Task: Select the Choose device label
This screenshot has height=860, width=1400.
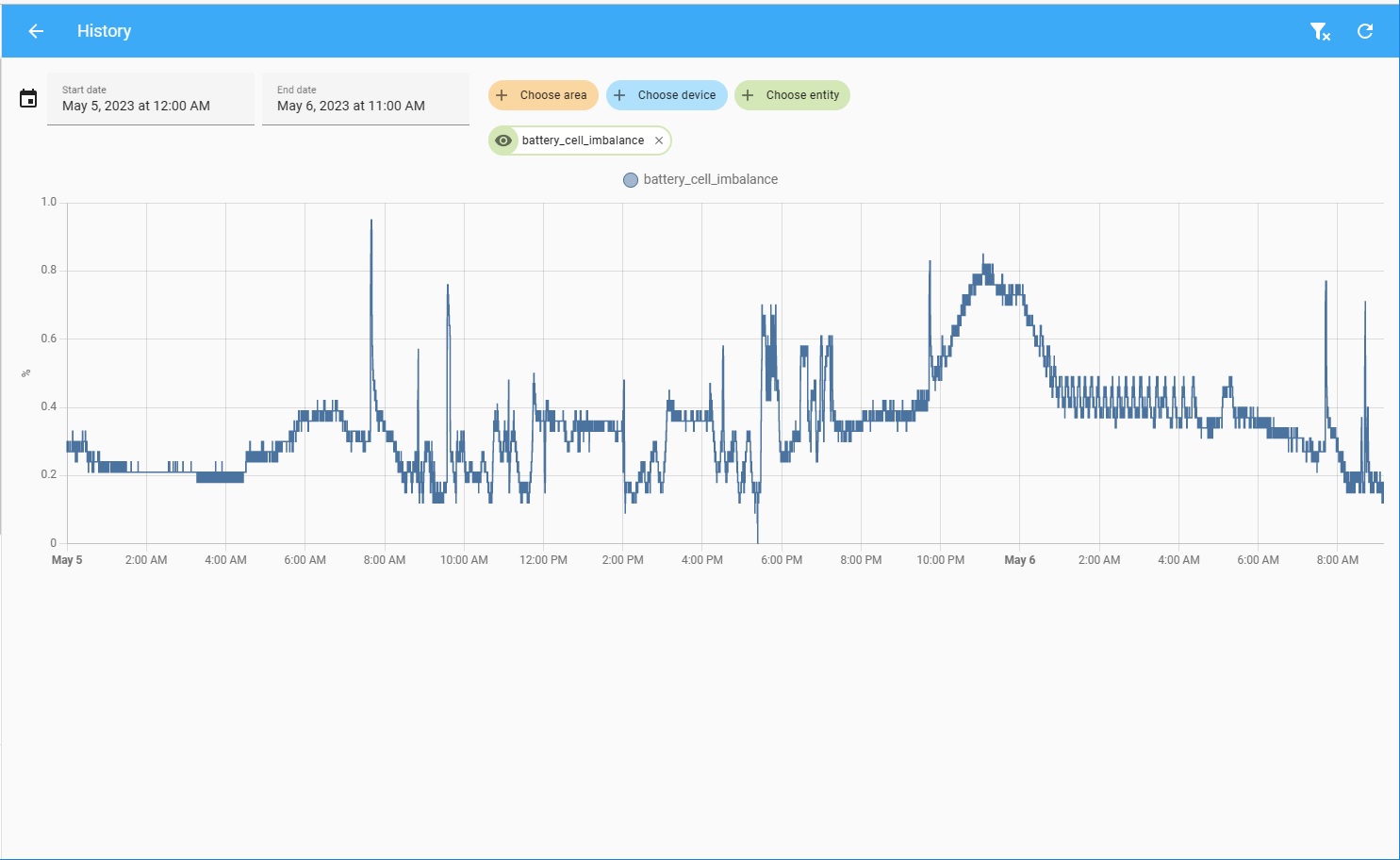Action: click(676, 95)
